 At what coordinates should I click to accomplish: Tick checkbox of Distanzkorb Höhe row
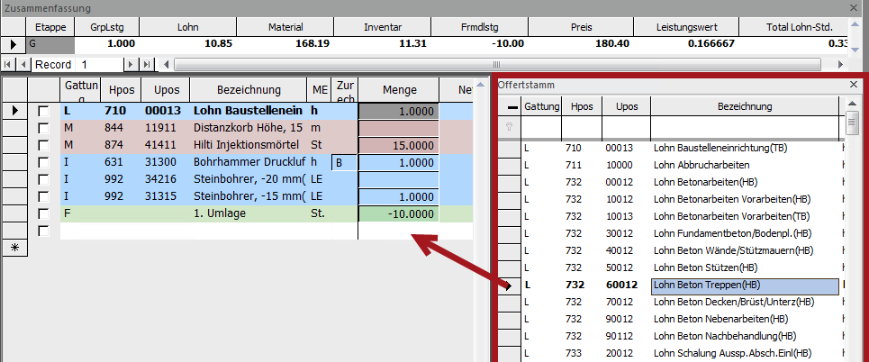[x=43, y=128]
